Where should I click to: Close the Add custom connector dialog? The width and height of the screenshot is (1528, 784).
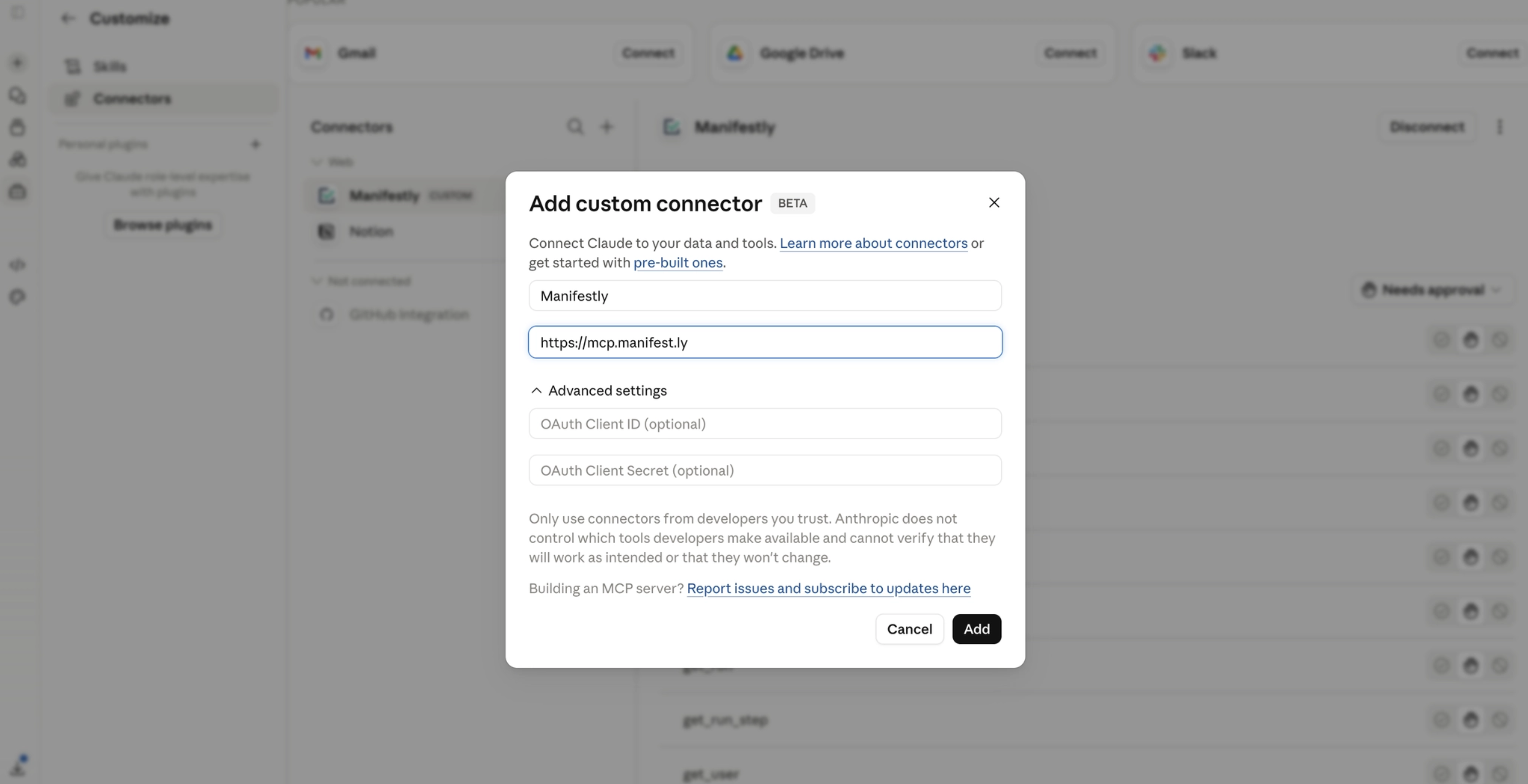click(x=994, y=203)
